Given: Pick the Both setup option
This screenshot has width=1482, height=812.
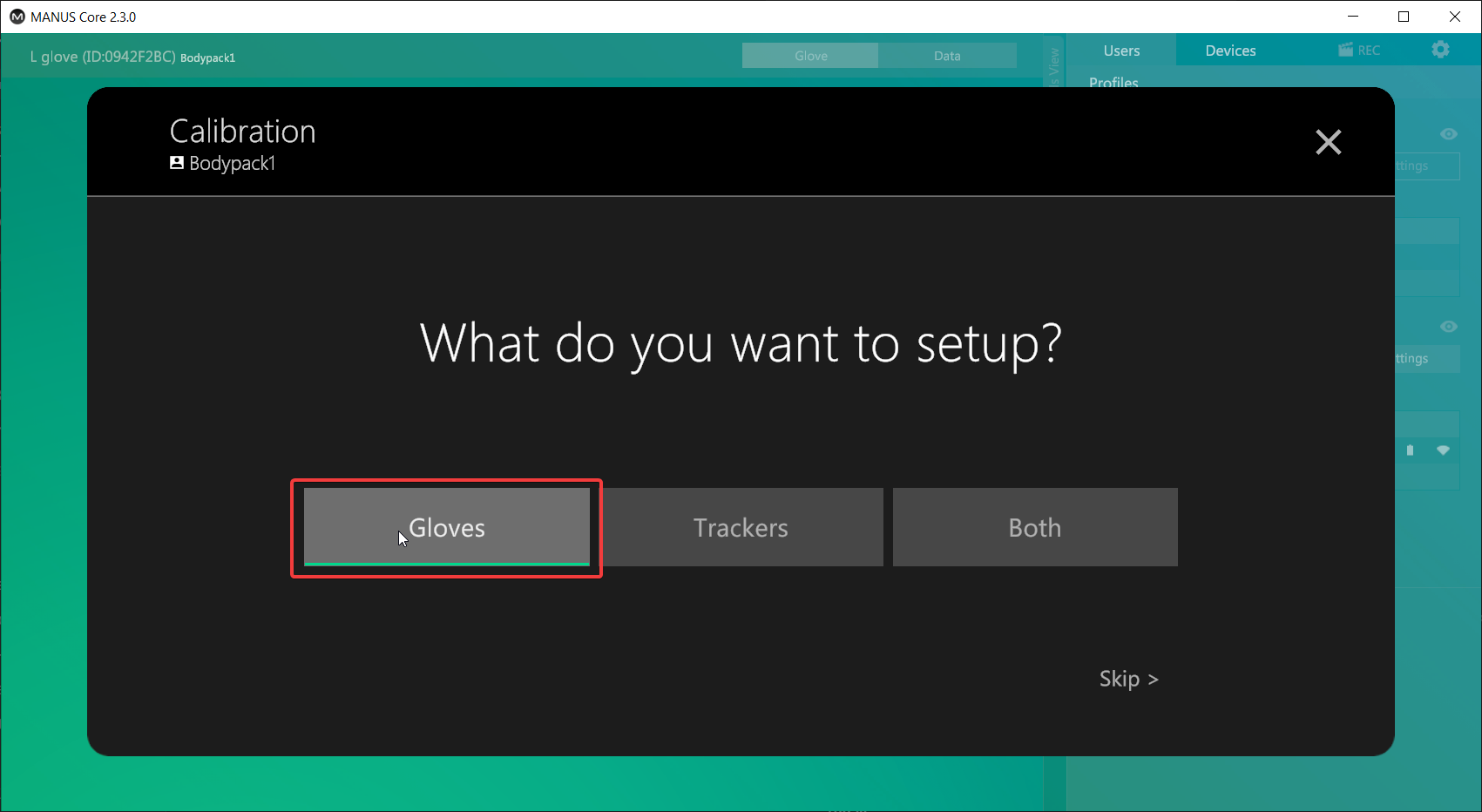Looking at the screenshot, I should click(x=1035, y=527).
